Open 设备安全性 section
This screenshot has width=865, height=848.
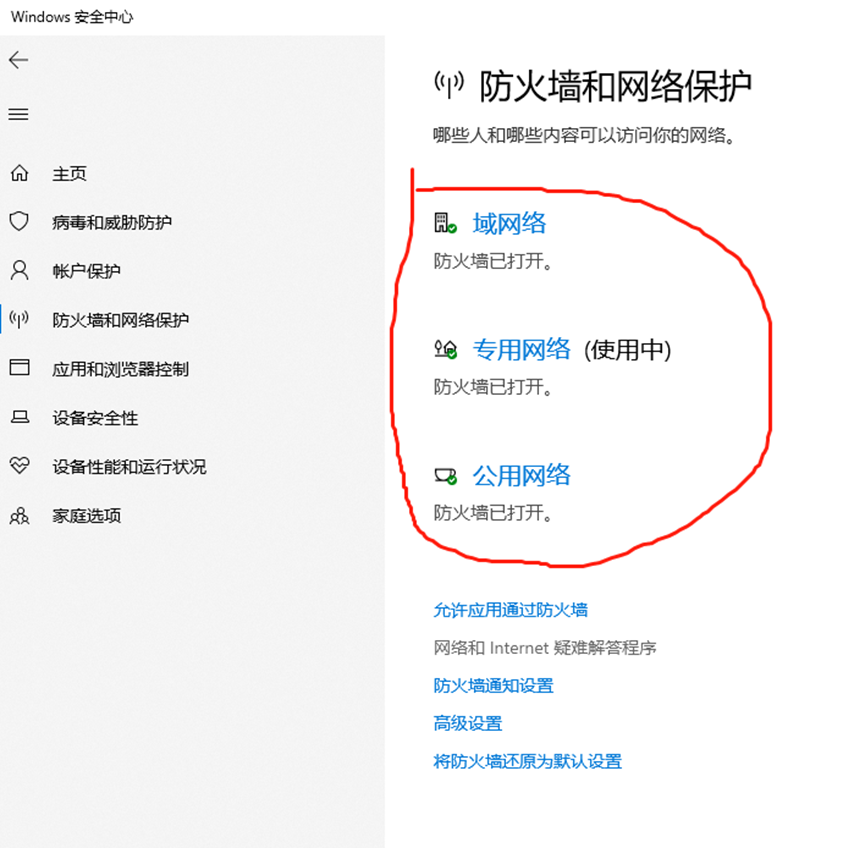[x=95, y=418]
